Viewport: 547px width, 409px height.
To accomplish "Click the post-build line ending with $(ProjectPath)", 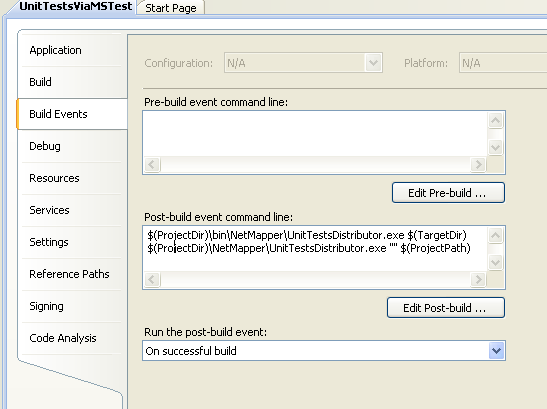I will click(x=309, y=248).
